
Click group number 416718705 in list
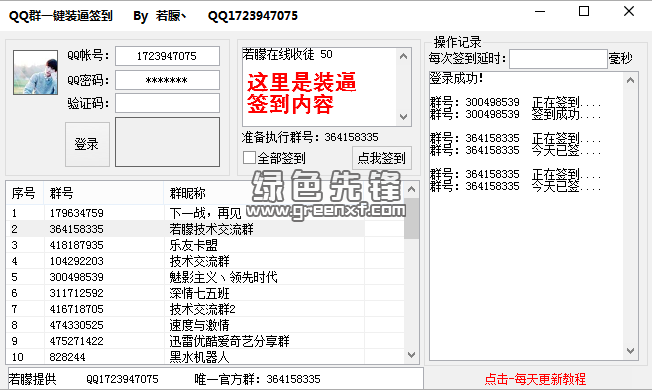tap(77, 309)
